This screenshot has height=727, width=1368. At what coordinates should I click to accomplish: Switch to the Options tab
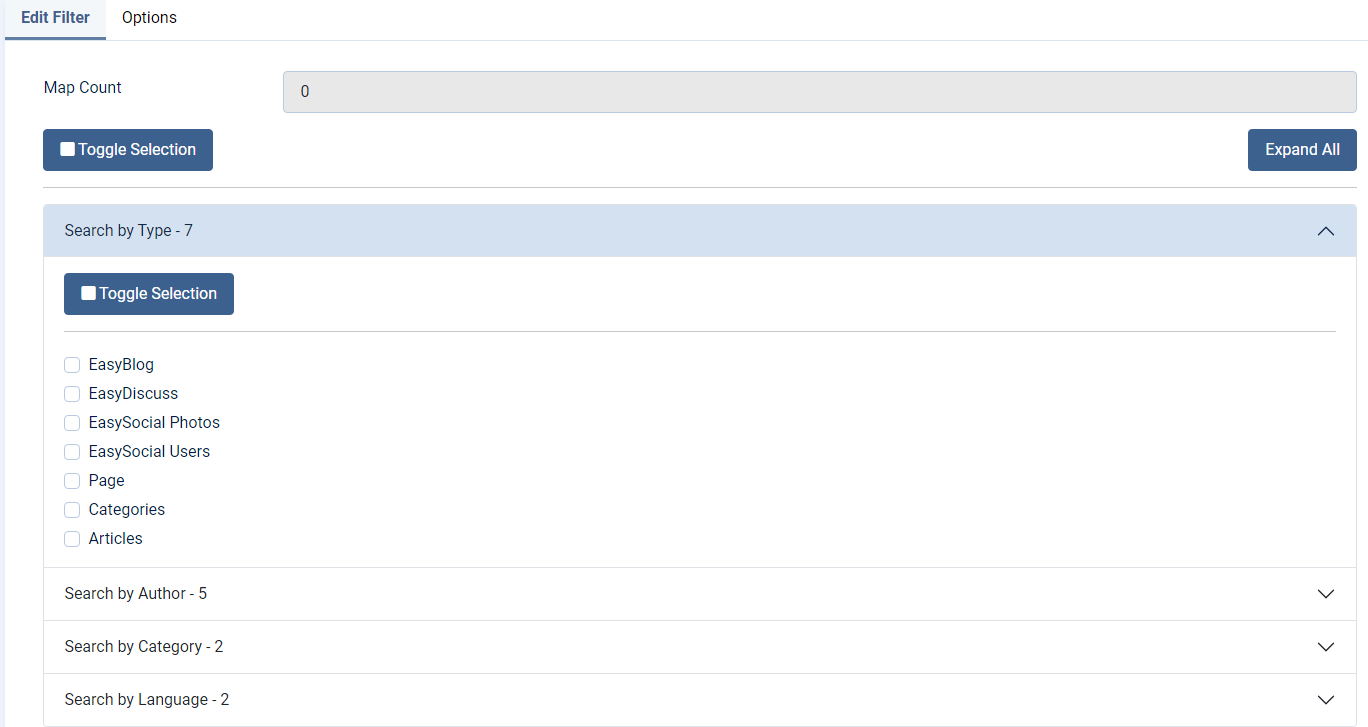pos(149,18)
